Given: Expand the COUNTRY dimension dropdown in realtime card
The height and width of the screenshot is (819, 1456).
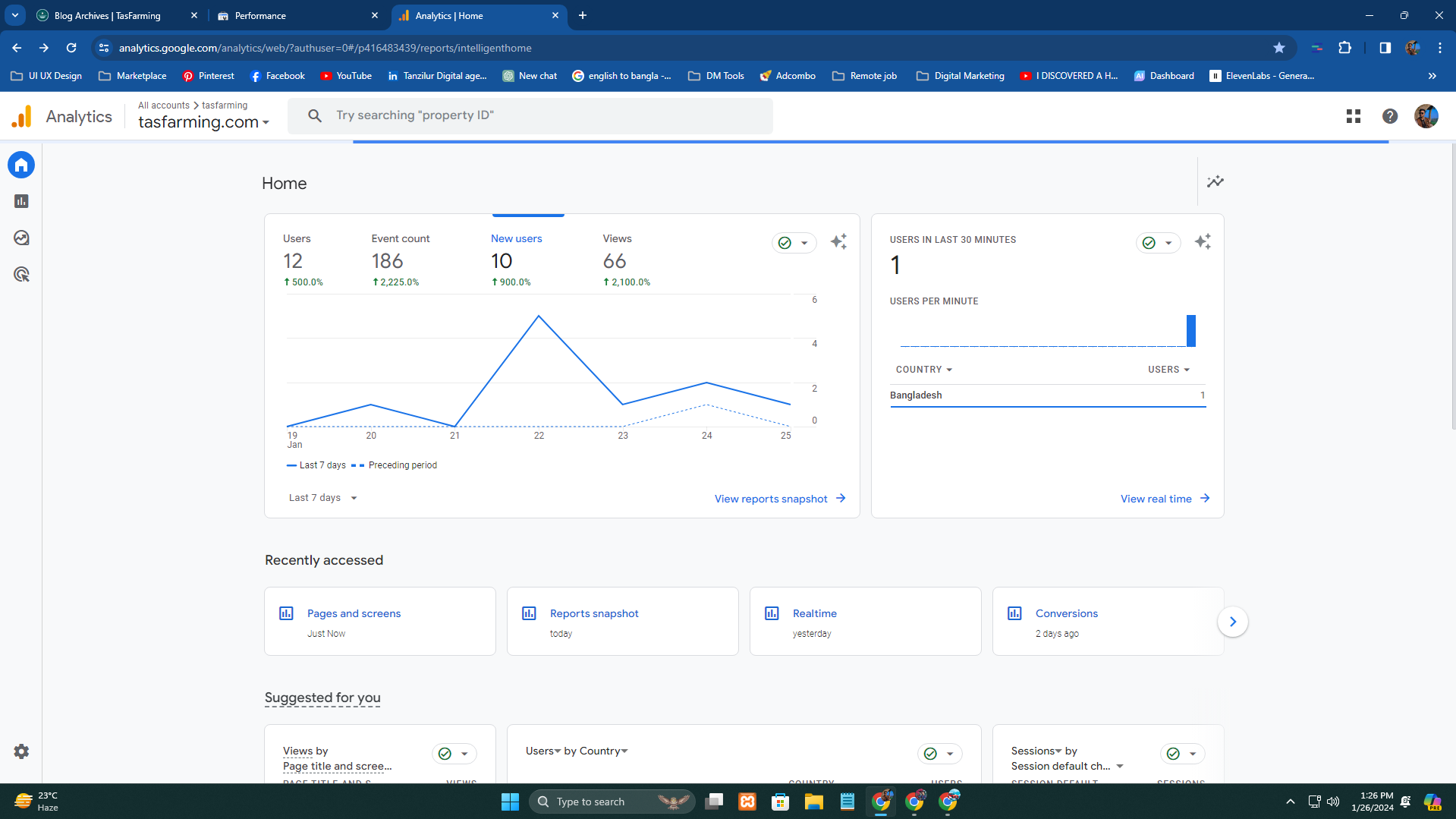Looking at the screenshot, I should click(923, 370).
